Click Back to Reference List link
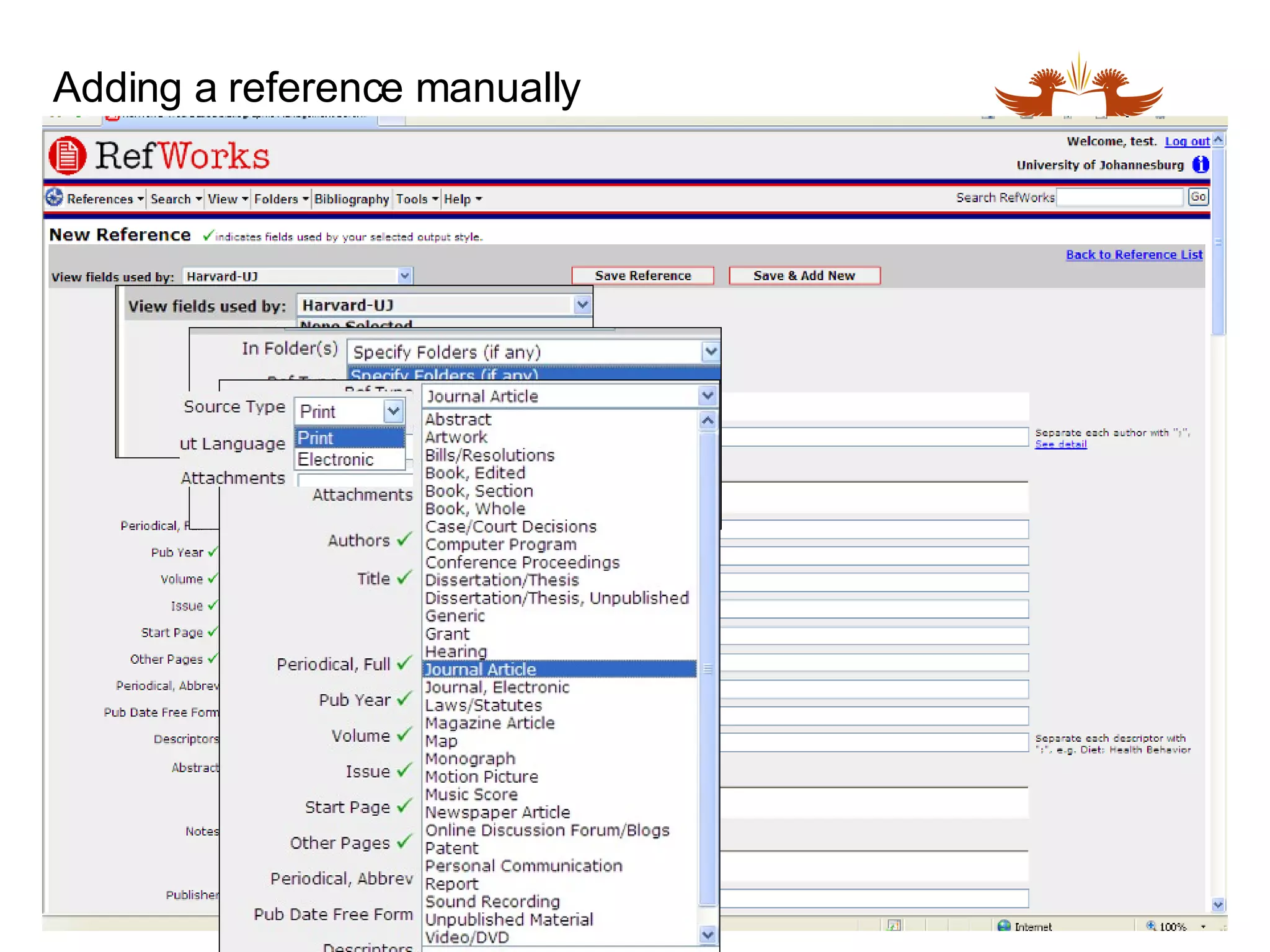This screenshot has height=952, width=1270. [x=1134, y=255]
